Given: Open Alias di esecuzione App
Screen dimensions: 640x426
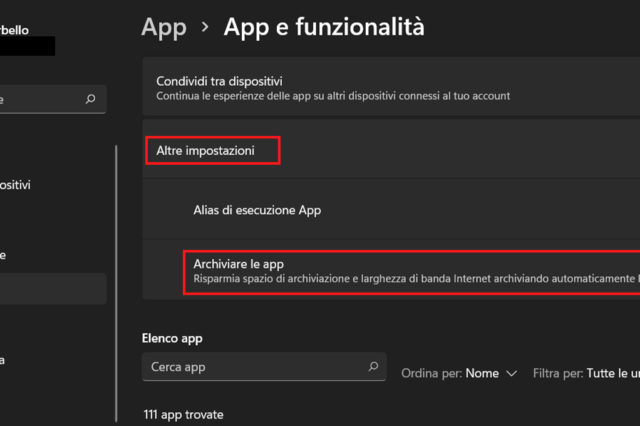Looking at the screenshot, I should [257, 210].
